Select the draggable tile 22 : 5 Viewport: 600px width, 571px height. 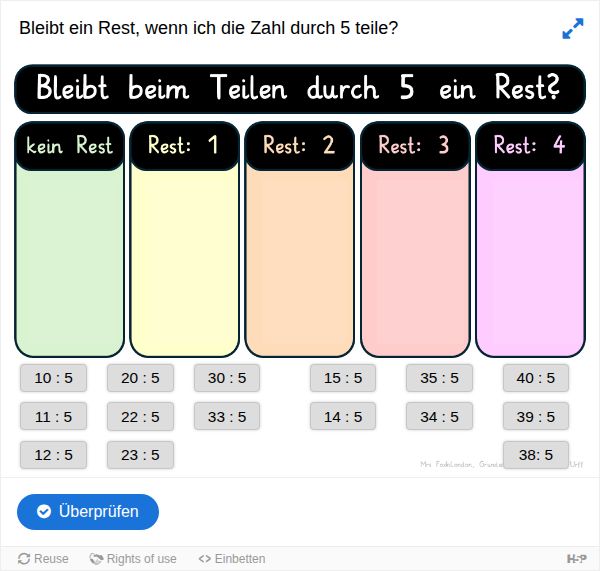click(x=140, y=417)
